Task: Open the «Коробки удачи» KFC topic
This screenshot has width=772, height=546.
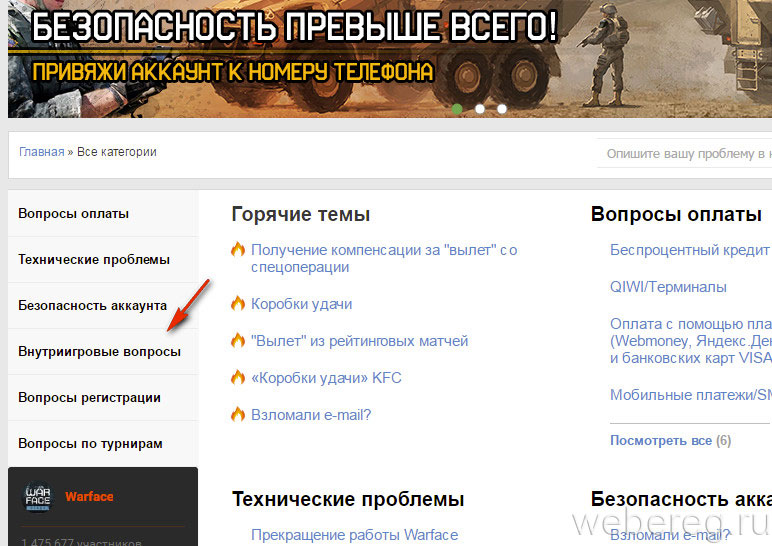Action: (x=326, y=378)
